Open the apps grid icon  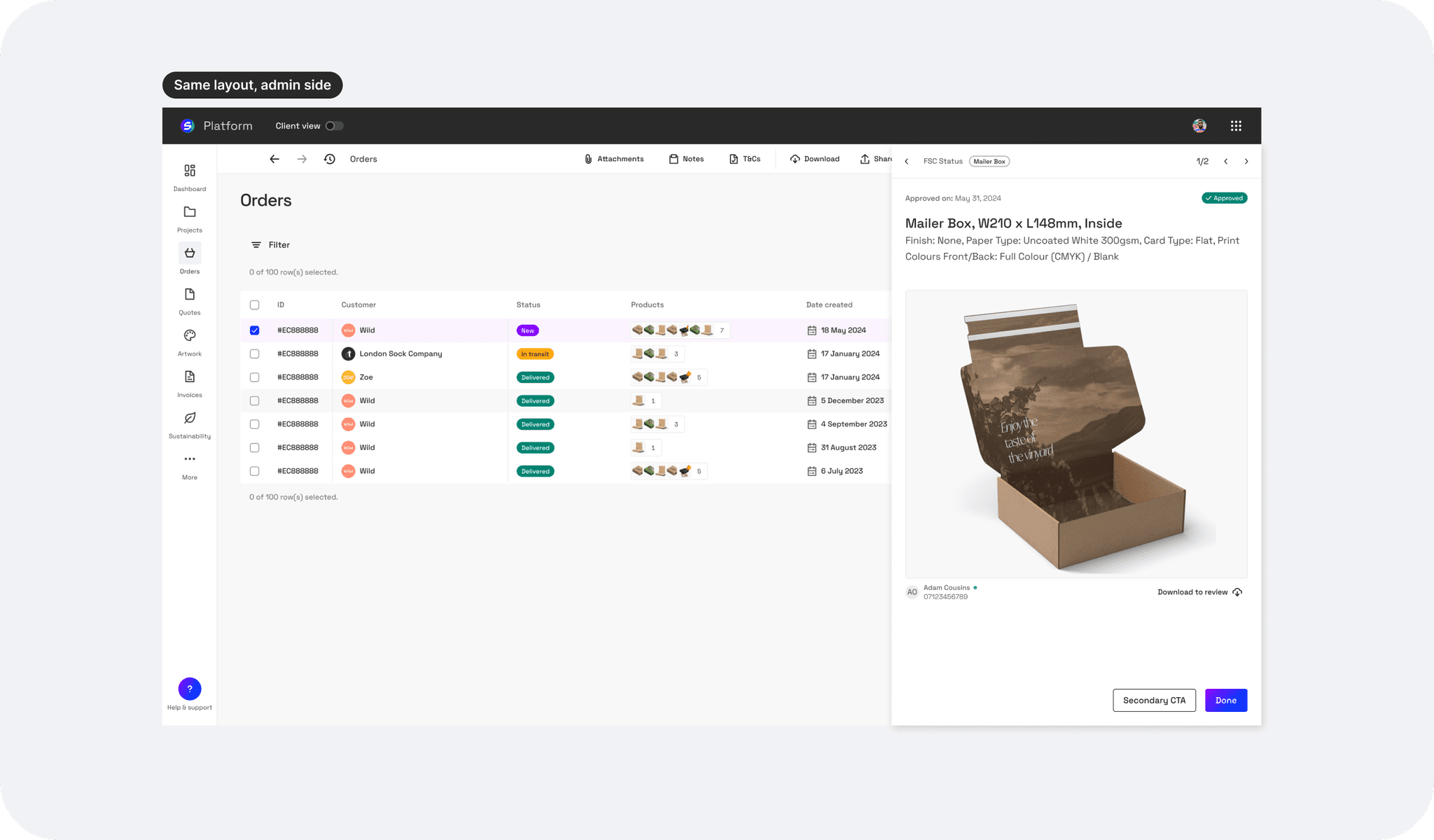[x=1236, y=126]
